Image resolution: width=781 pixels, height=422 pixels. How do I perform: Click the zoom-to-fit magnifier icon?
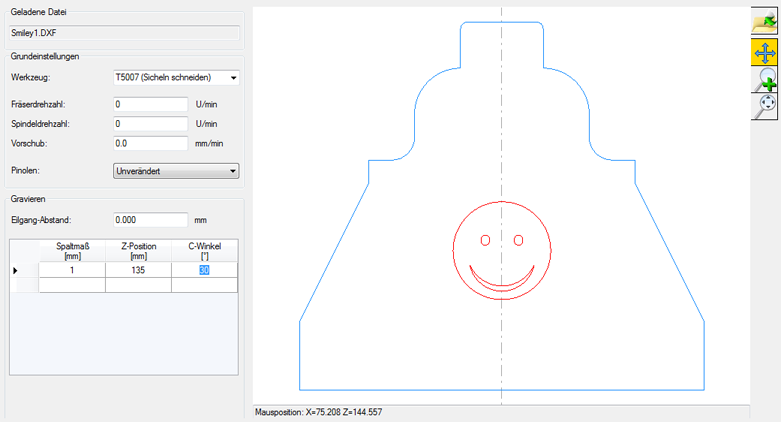[765, 106]
